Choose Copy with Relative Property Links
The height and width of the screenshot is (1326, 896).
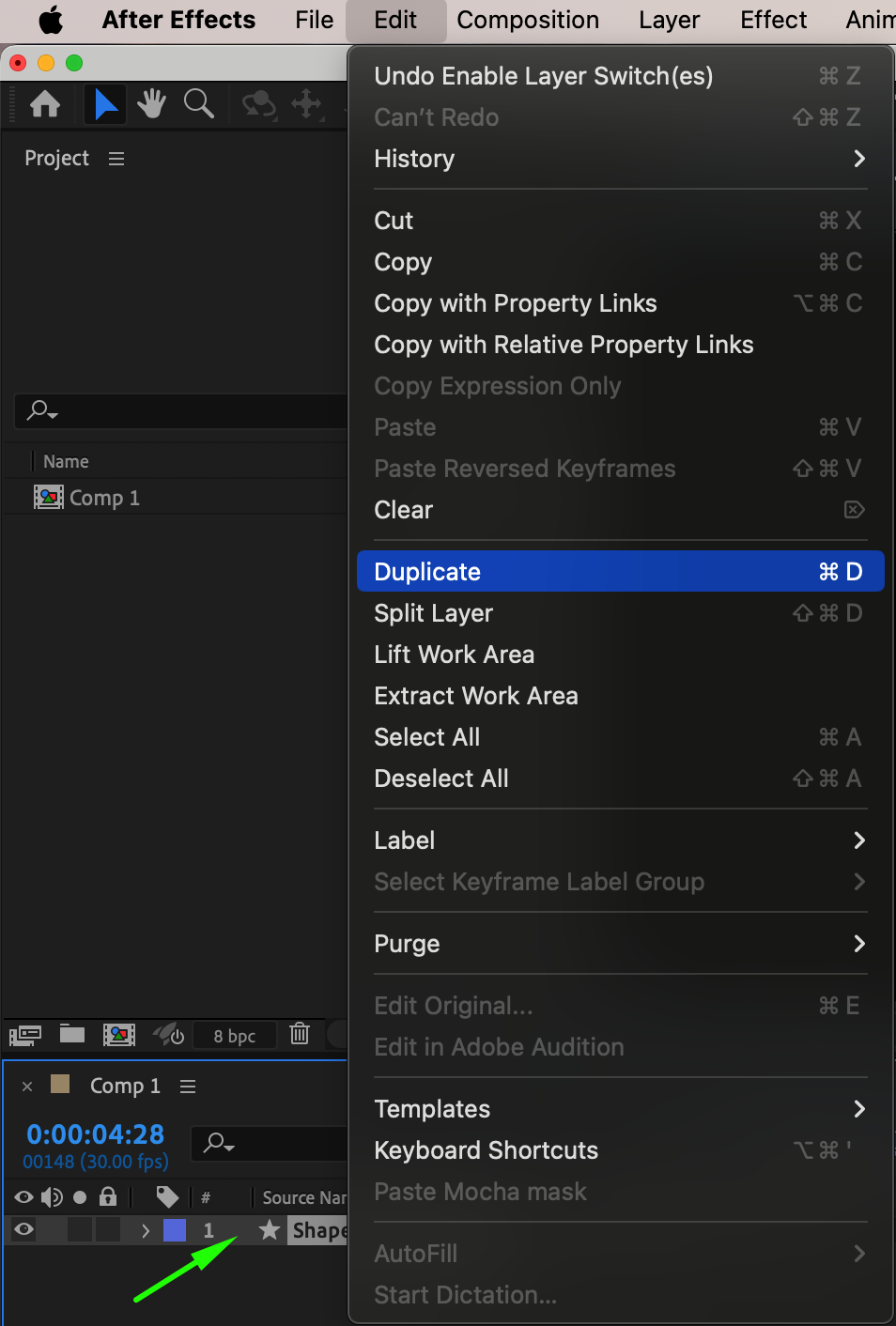coord(620,345)
